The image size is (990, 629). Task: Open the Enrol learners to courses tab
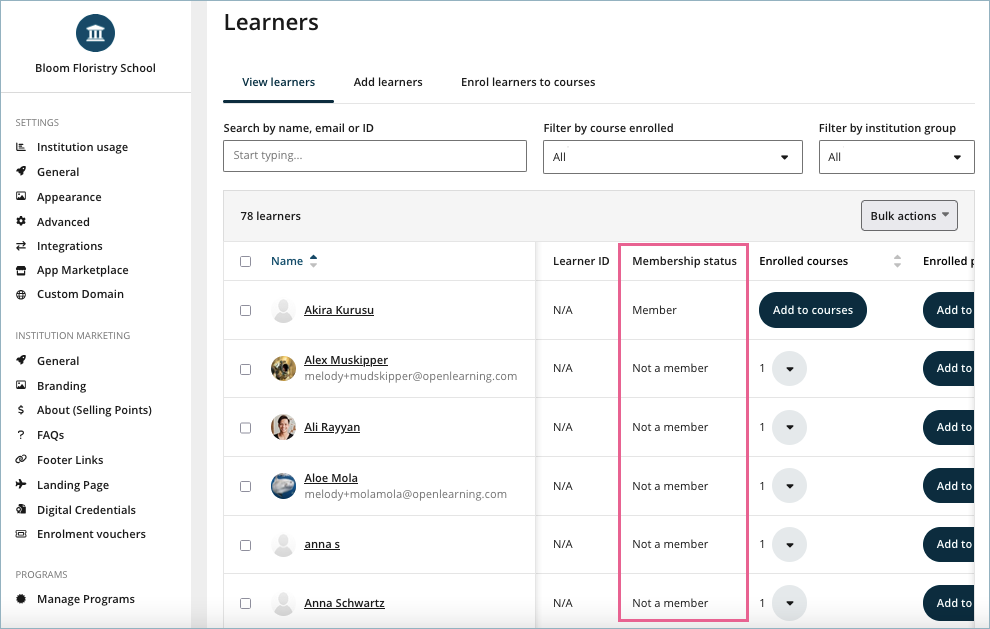click(527, 82)
